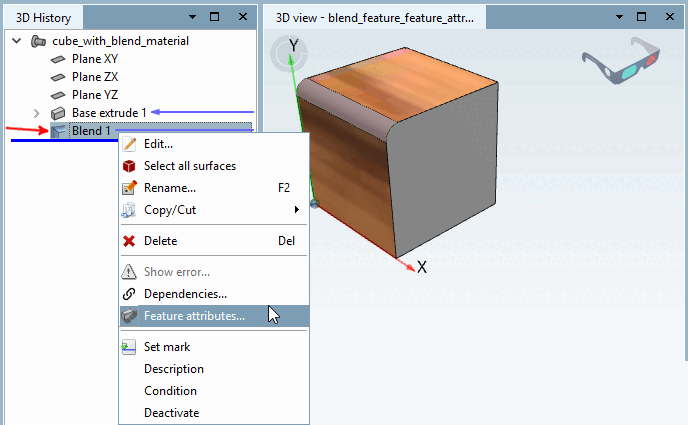Viewport: 688px width, 425px height.
Task: Click the Set mark icon
Action: pos(129,347)
